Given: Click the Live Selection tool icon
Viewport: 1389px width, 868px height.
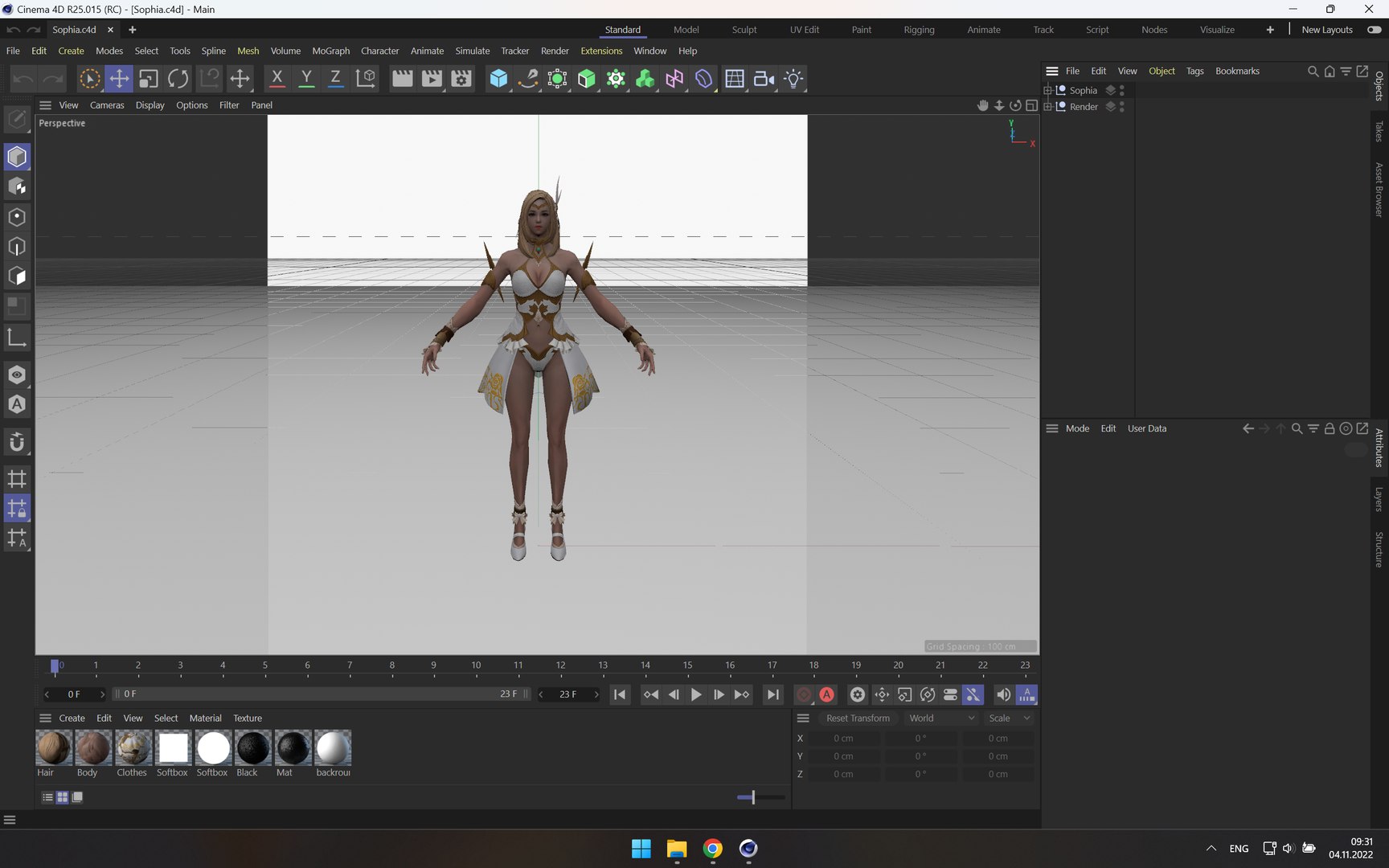Looking at the screenshot, I should click(x=89, y=79).
